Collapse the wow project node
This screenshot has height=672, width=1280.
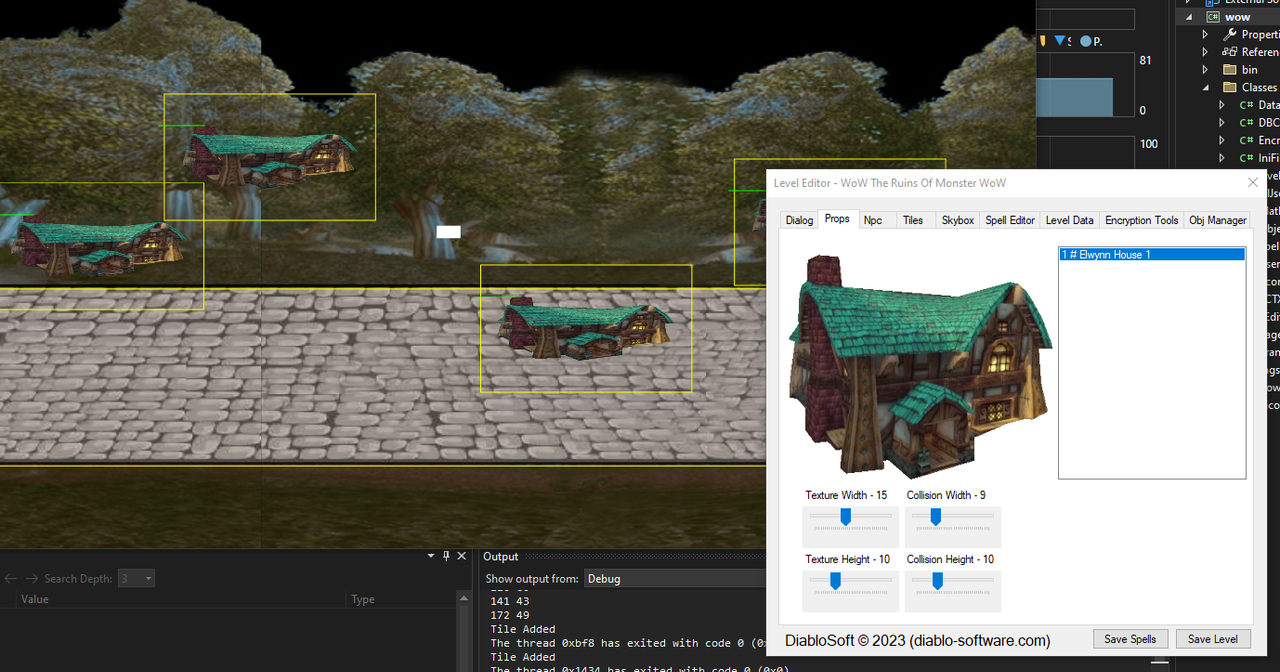(x=1190, y=17)
